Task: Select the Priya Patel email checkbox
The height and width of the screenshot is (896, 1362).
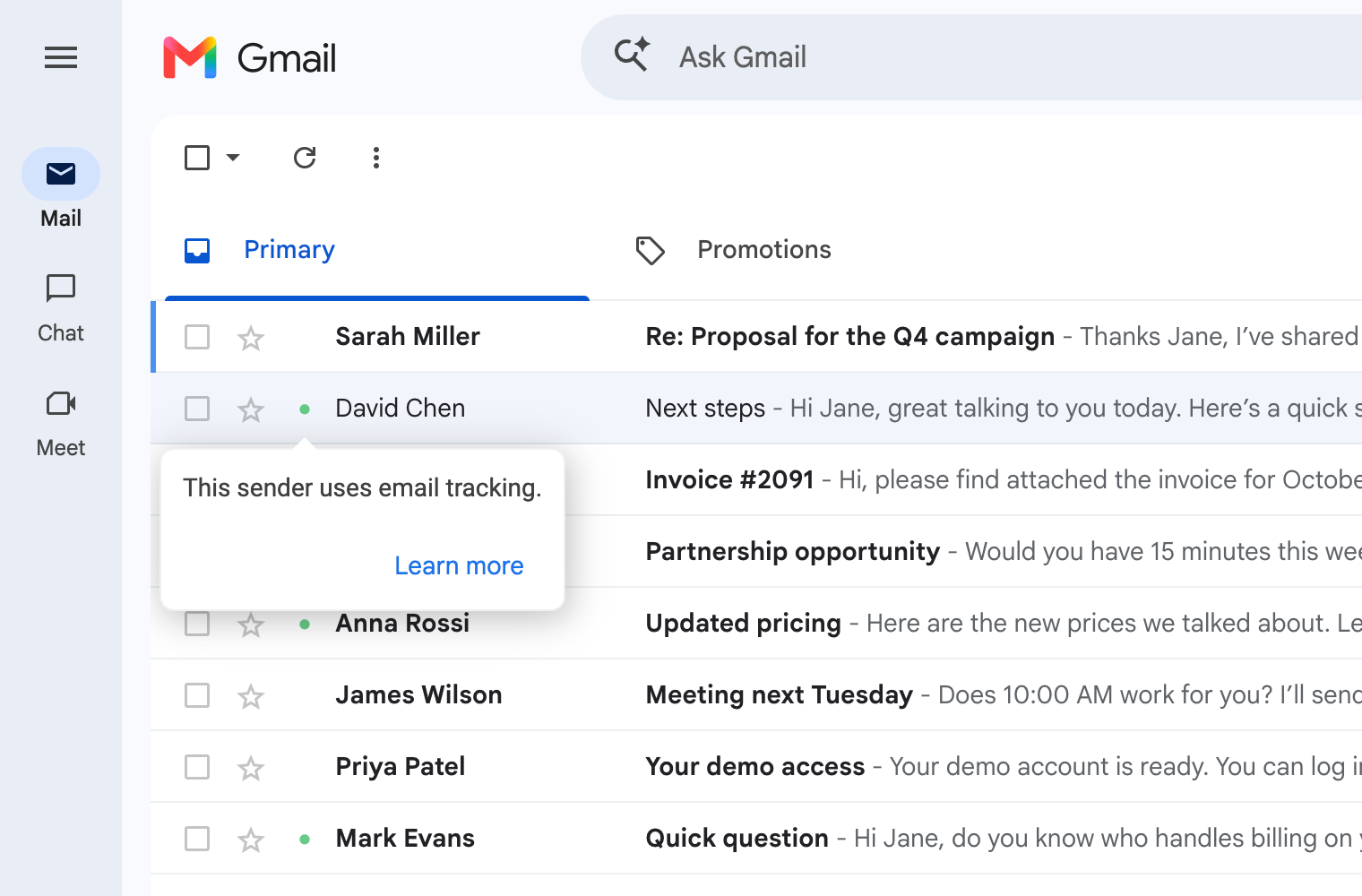Action: 197,768
